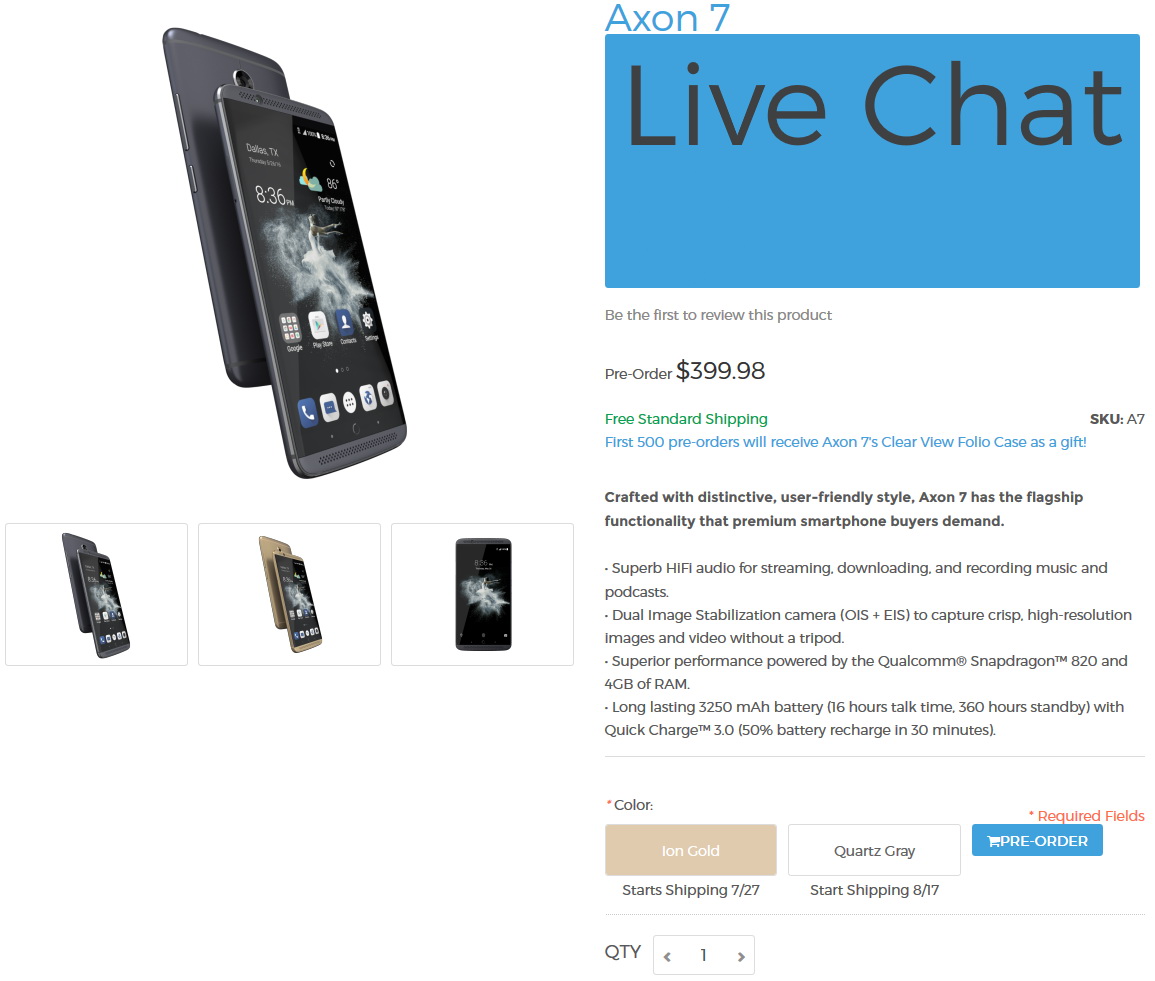Viewport: 1155px width, 981px height.
Task: Click the PRE-ORDER button
Action: 1037,840
